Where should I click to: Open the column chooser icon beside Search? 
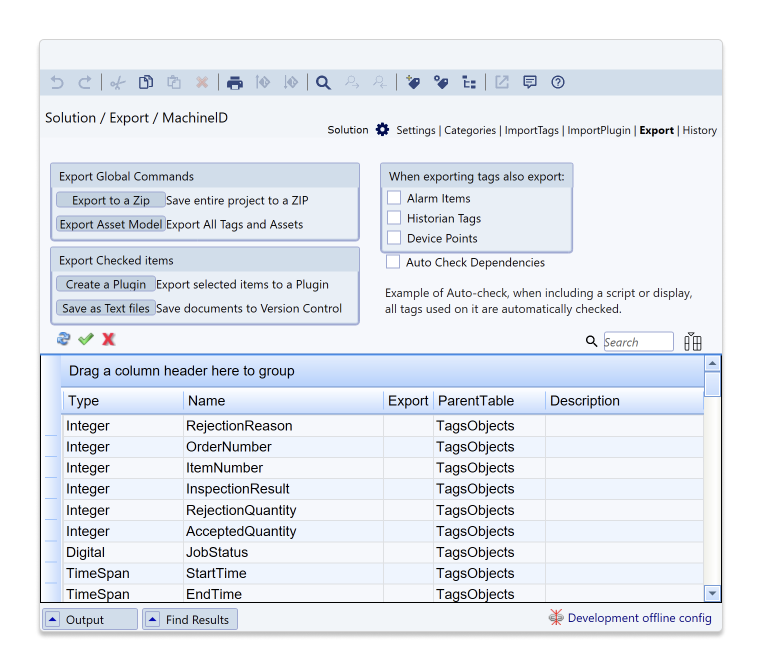693,342
